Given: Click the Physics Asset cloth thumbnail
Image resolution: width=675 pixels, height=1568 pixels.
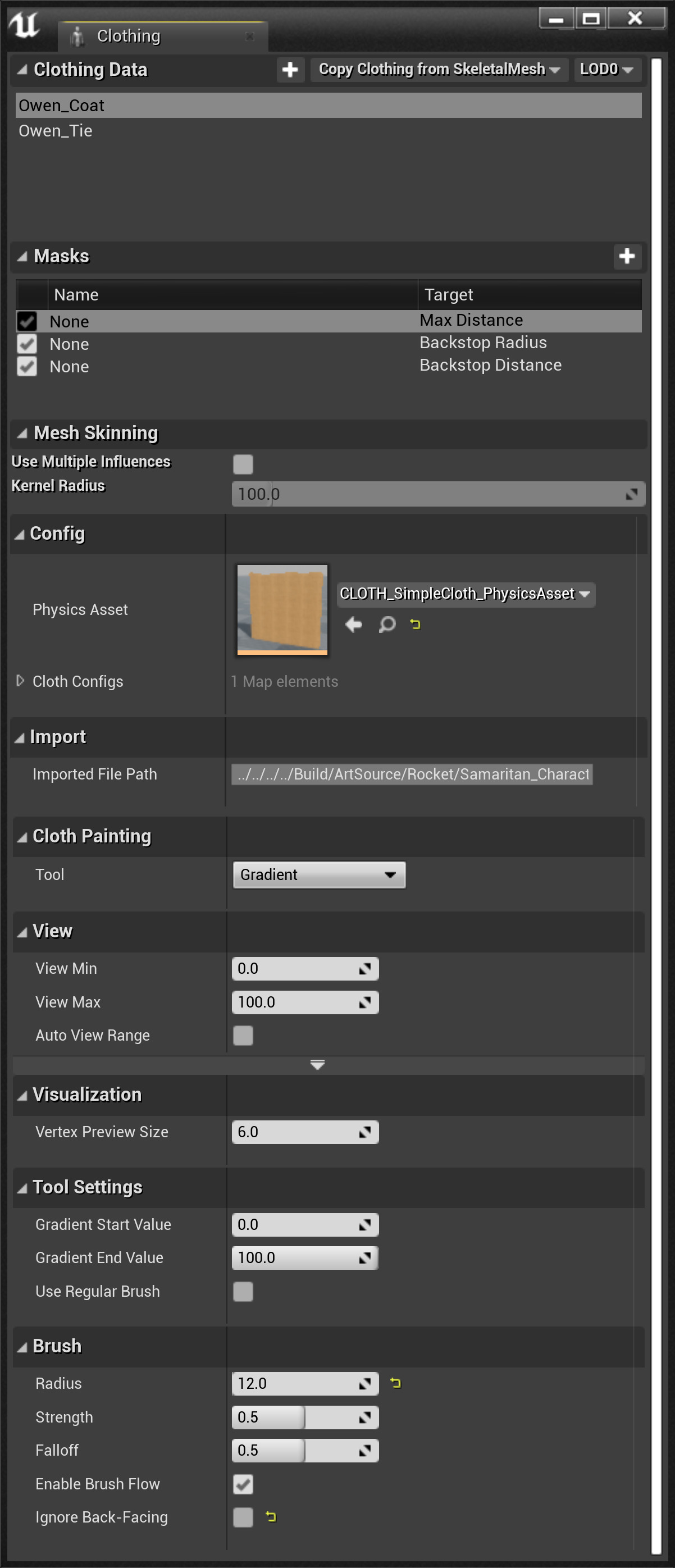Looking at the screenshot, I should [x=282, y=609].
